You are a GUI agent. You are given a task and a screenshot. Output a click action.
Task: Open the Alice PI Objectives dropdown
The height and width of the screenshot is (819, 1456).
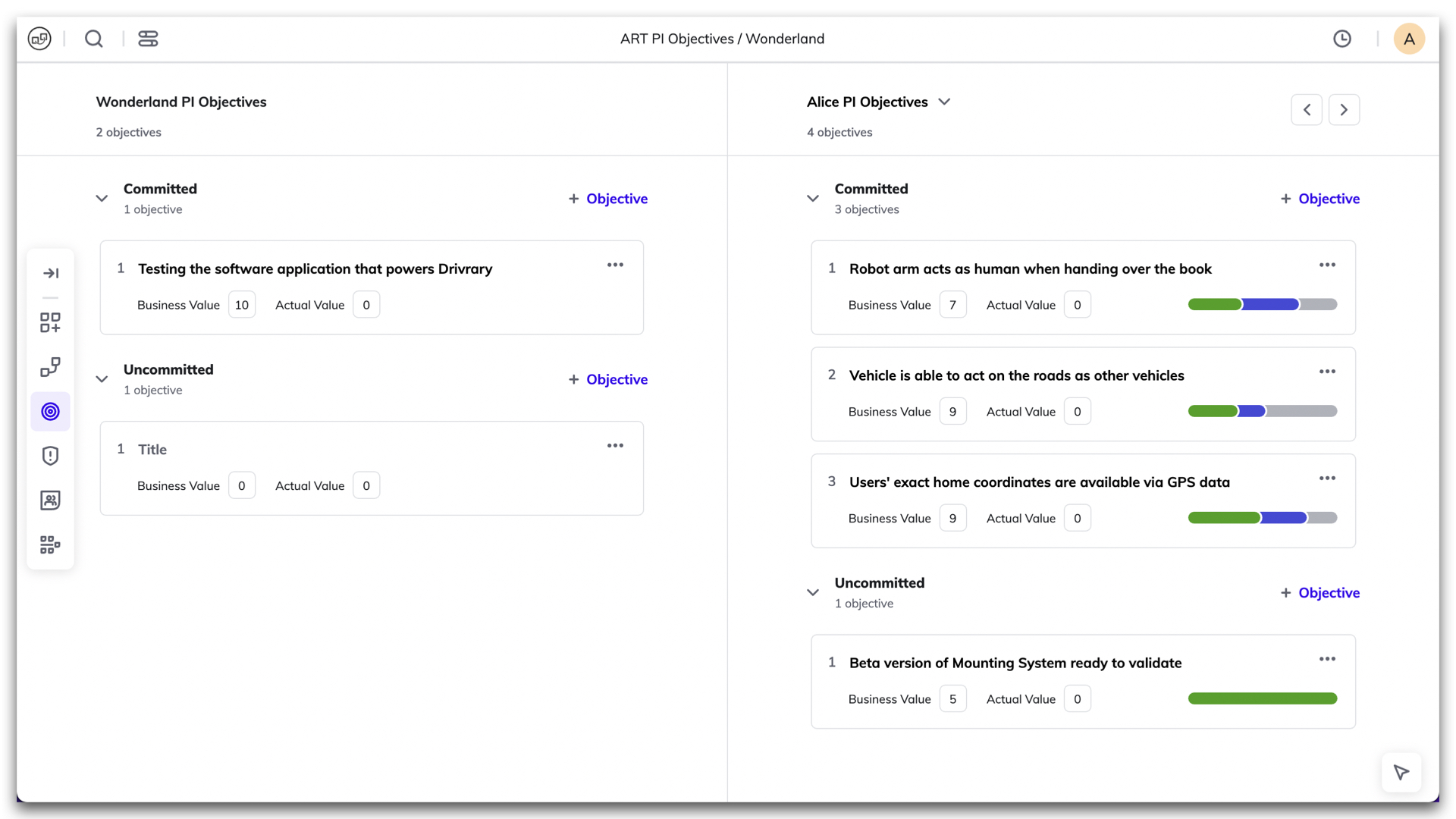tap(944, 102)
